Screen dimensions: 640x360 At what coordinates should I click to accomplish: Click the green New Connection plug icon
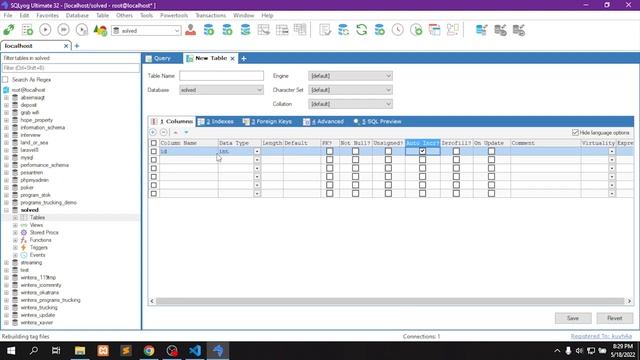pyautogui.click(x=9, y=30)
